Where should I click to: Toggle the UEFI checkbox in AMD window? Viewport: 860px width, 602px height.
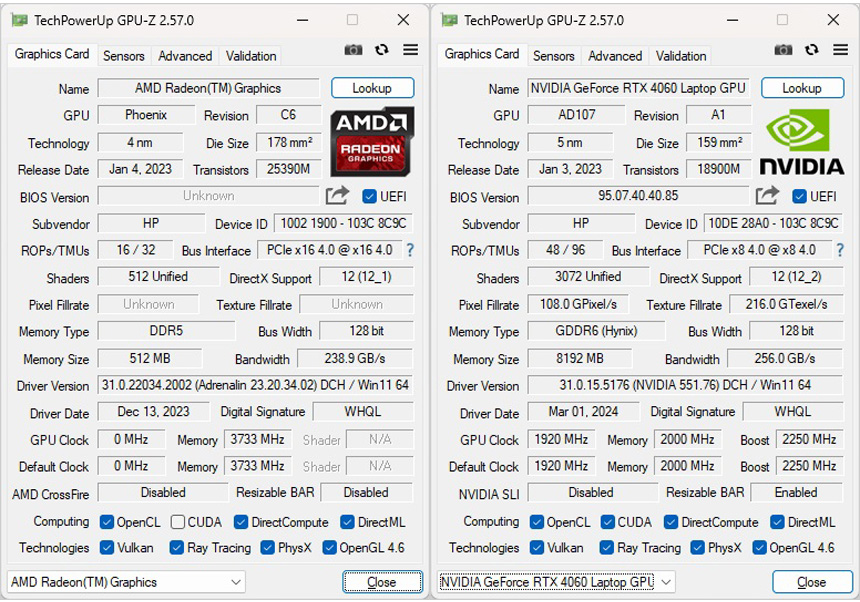(x=369, y=197)
